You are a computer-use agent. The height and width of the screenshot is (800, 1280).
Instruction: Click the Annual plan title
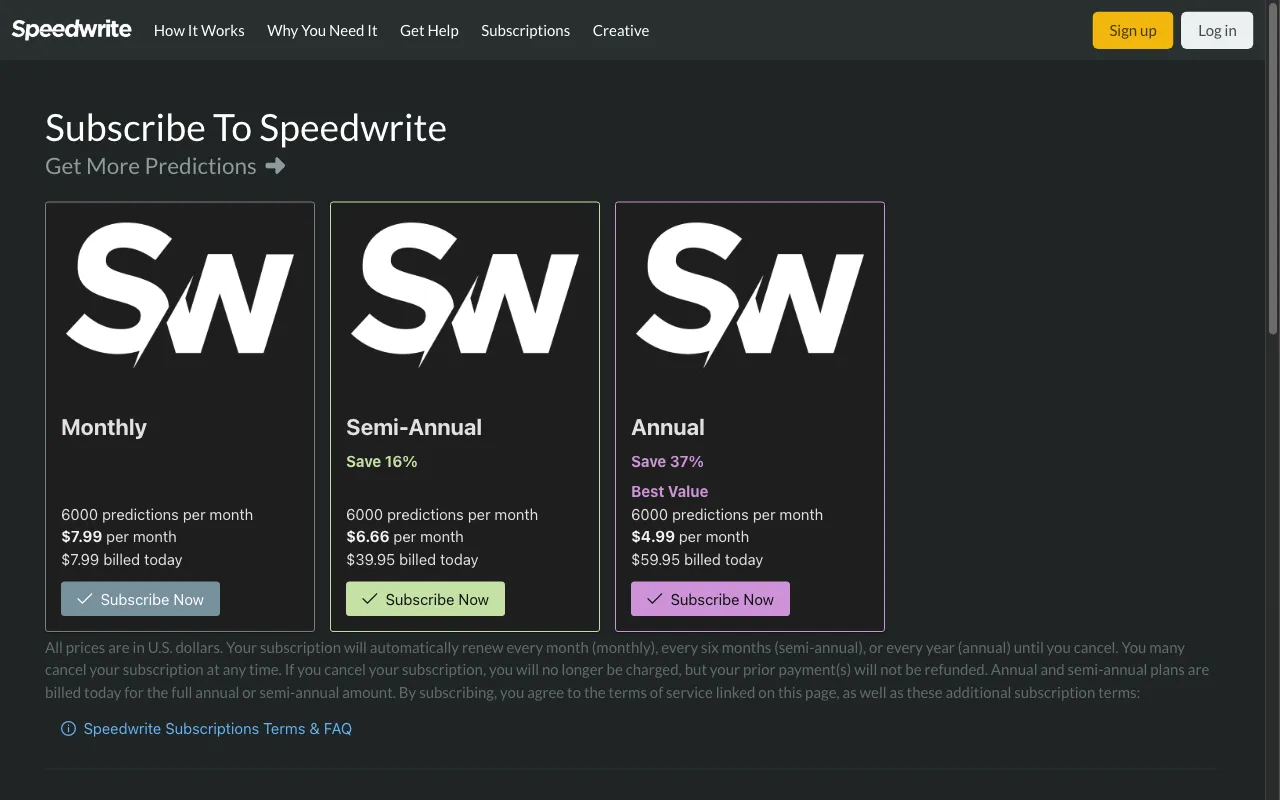click(x=668, y=427)
